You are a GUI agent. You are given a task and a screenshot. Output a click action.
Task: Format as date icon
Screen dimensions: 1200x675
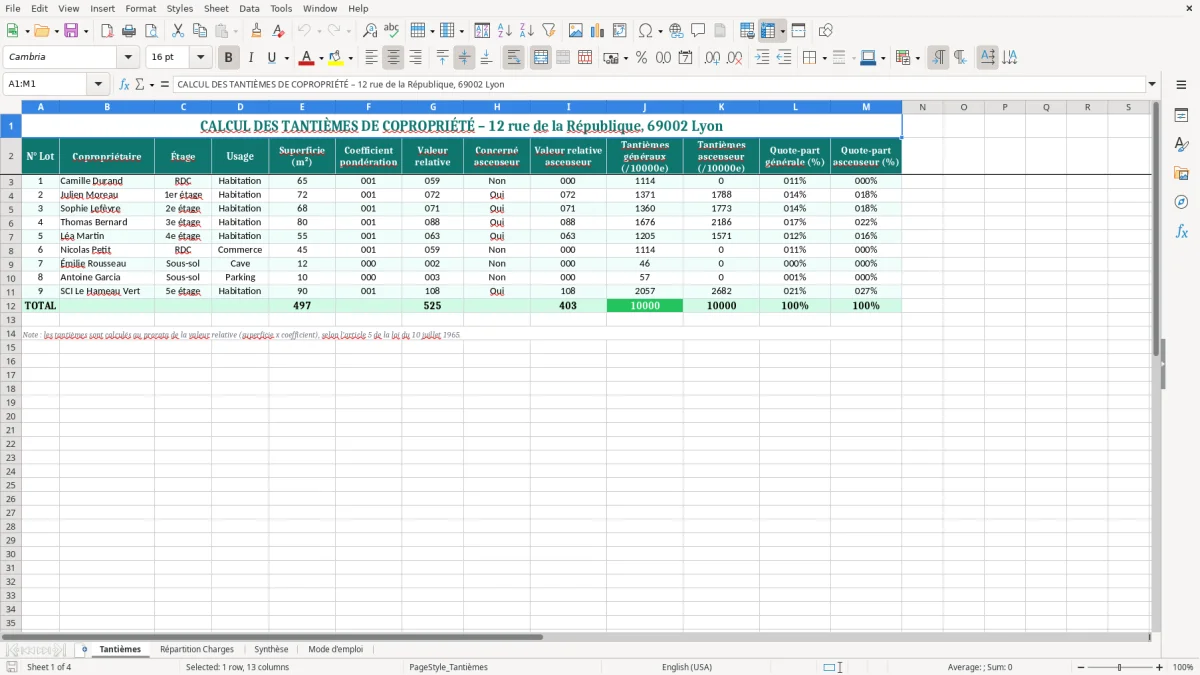point(685,57)
